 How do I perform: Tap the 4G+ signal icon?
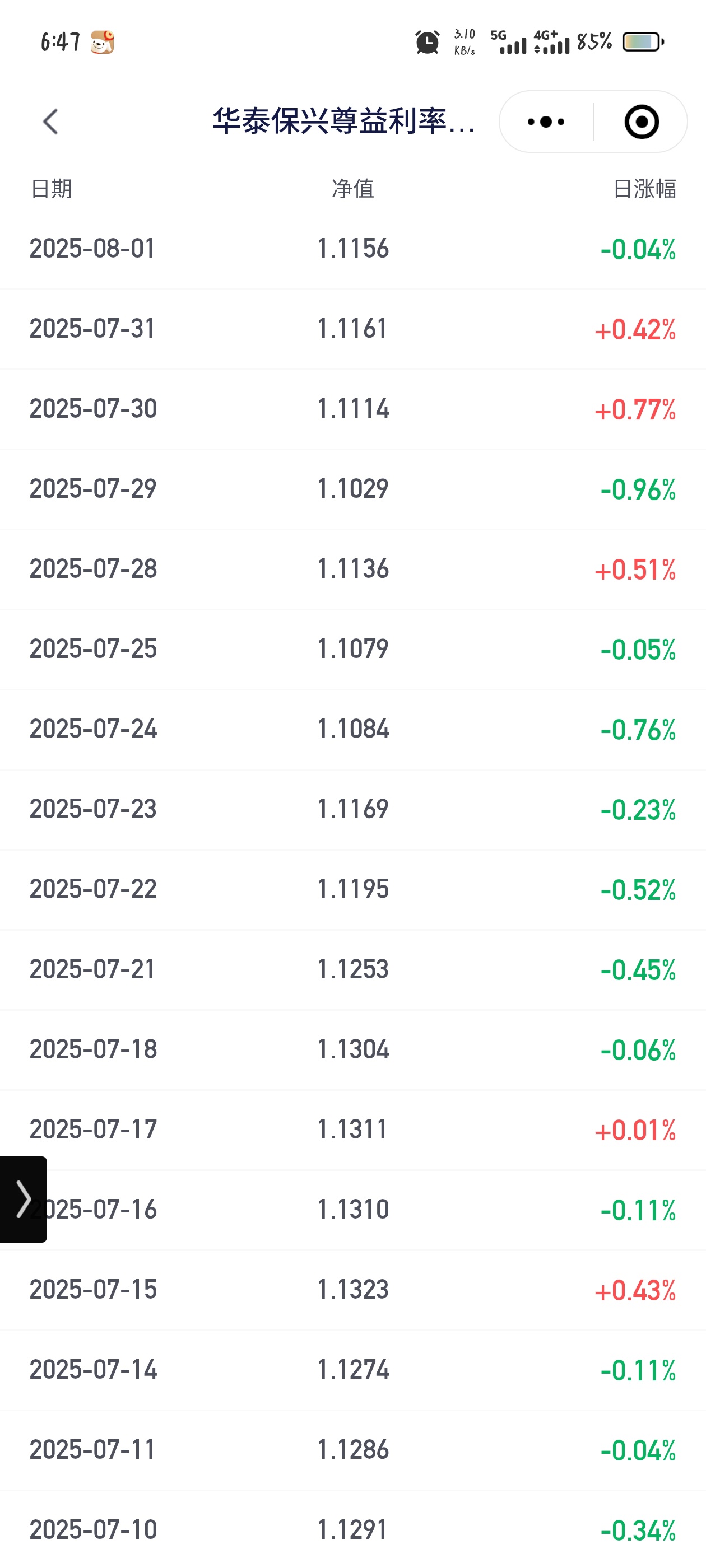551,42
